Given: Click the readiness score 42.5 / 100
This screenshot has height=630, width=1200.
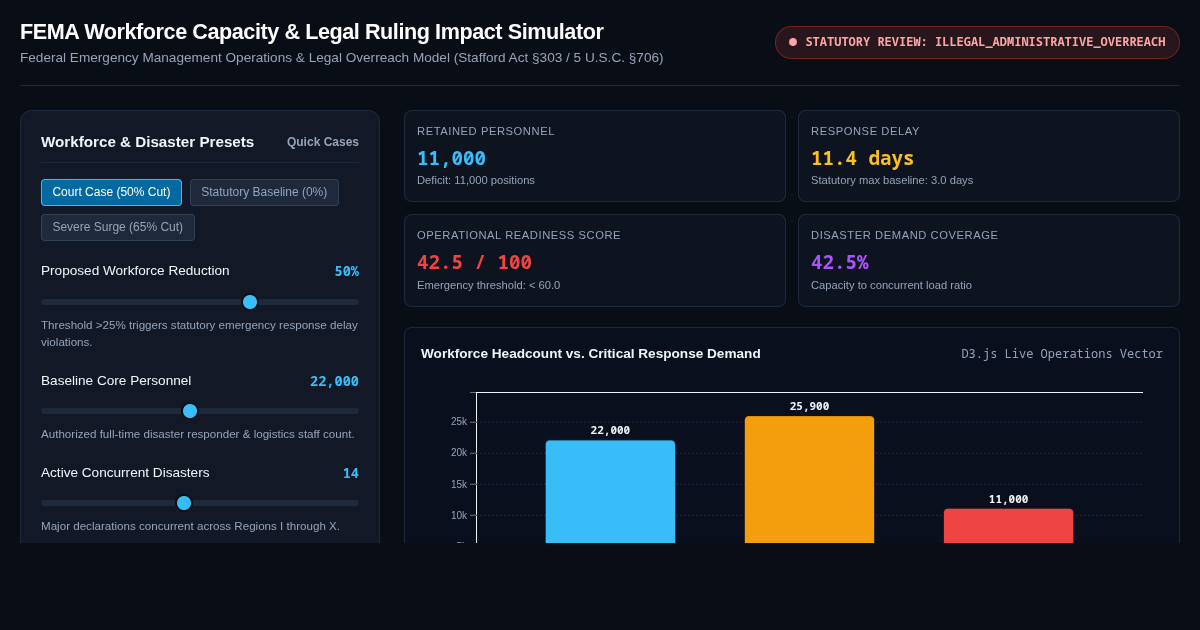Looking at the screenshot, I should 474,262.
